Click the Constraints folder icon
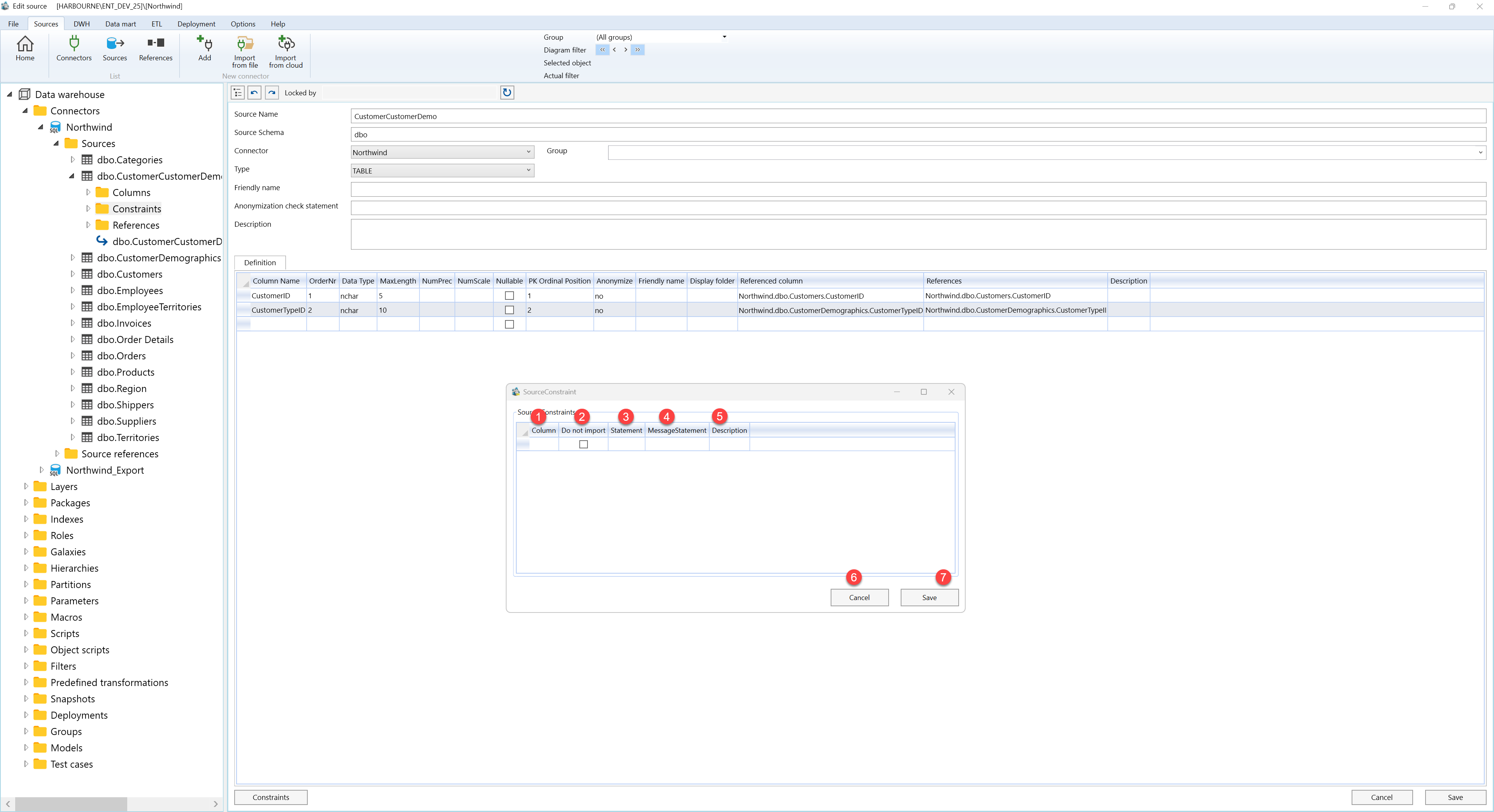1494x812 pixels. pyautogui.click(x=102, y=209)
